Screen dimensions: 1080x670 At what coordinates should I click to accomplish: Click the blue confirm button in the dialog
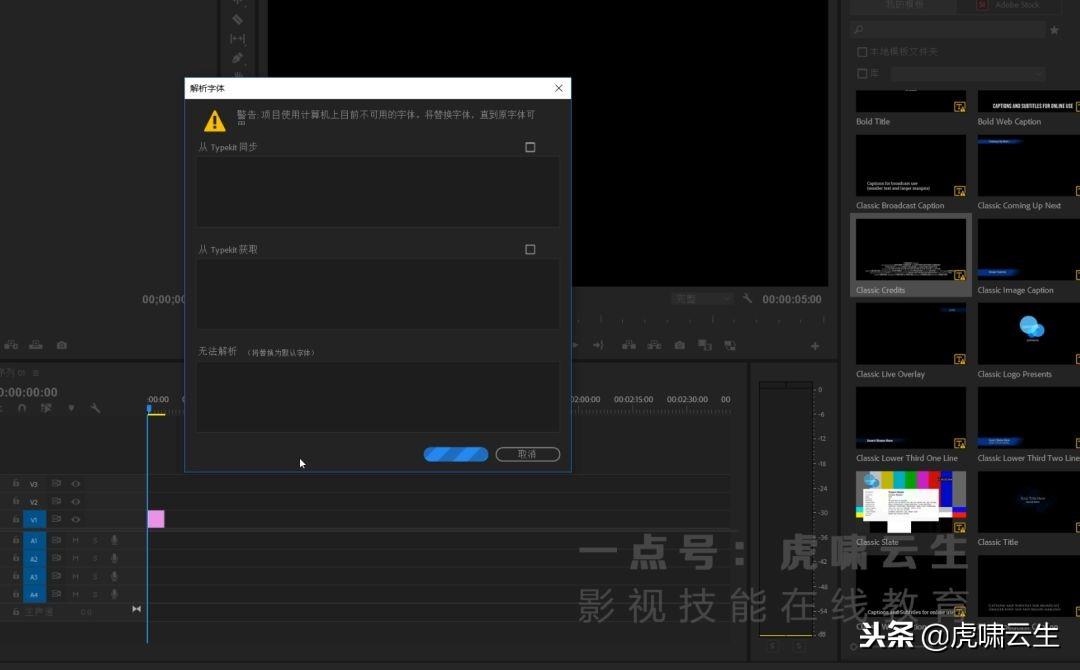pos(456,454)
